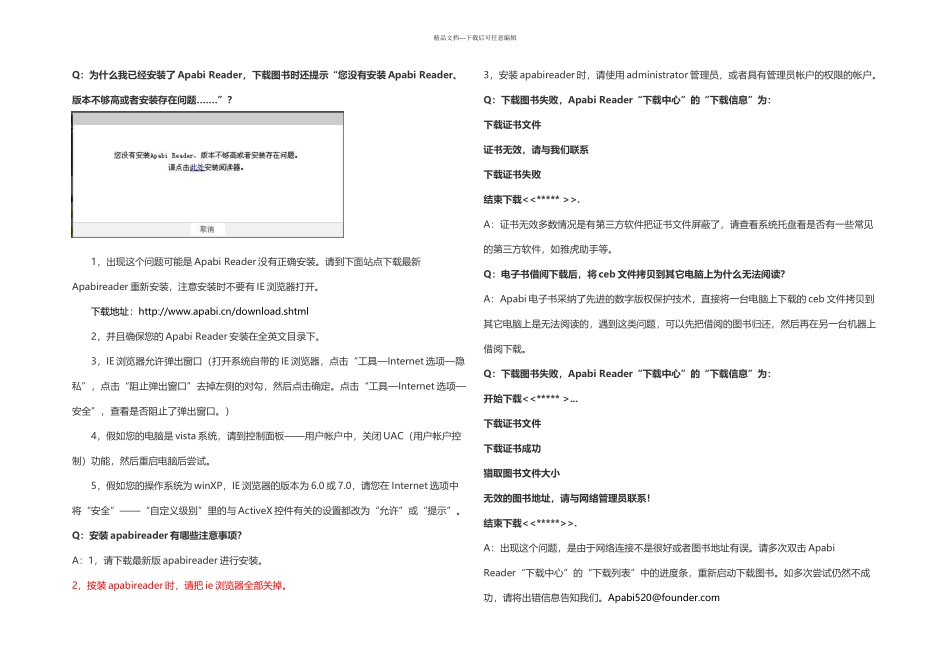Screen dimensions: 950x672
Task: Click the '此处' link inside the embedded dialog image
Action: click(x=197, y=168)
